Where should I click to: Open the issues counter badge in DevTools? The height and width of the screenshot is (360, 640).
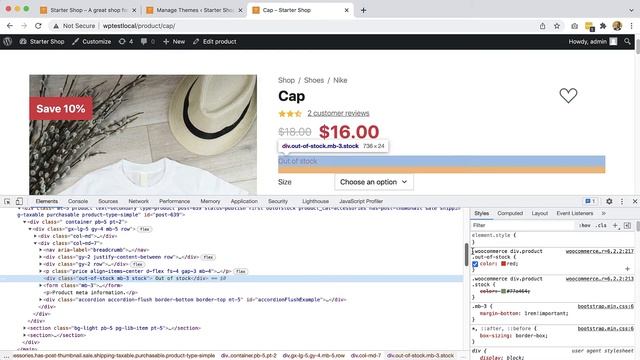[x=591, y=201]
